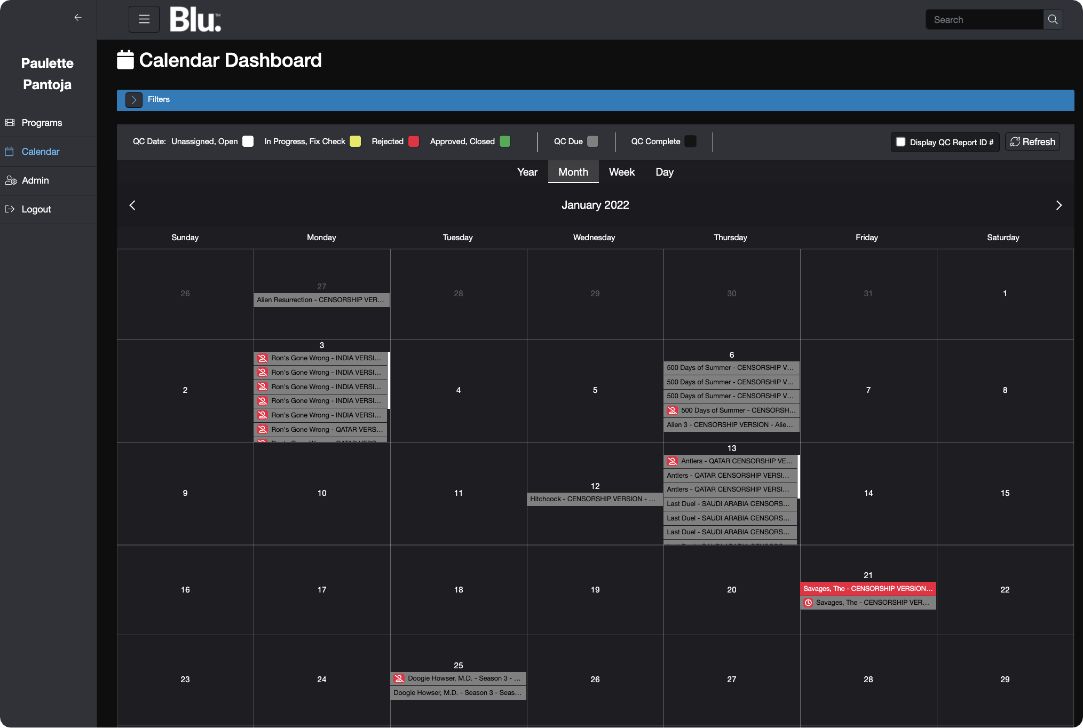Screen dimensions: 1083x728
Task: Click the Programs icon in sidebar
Action: (x=10, y=123)
